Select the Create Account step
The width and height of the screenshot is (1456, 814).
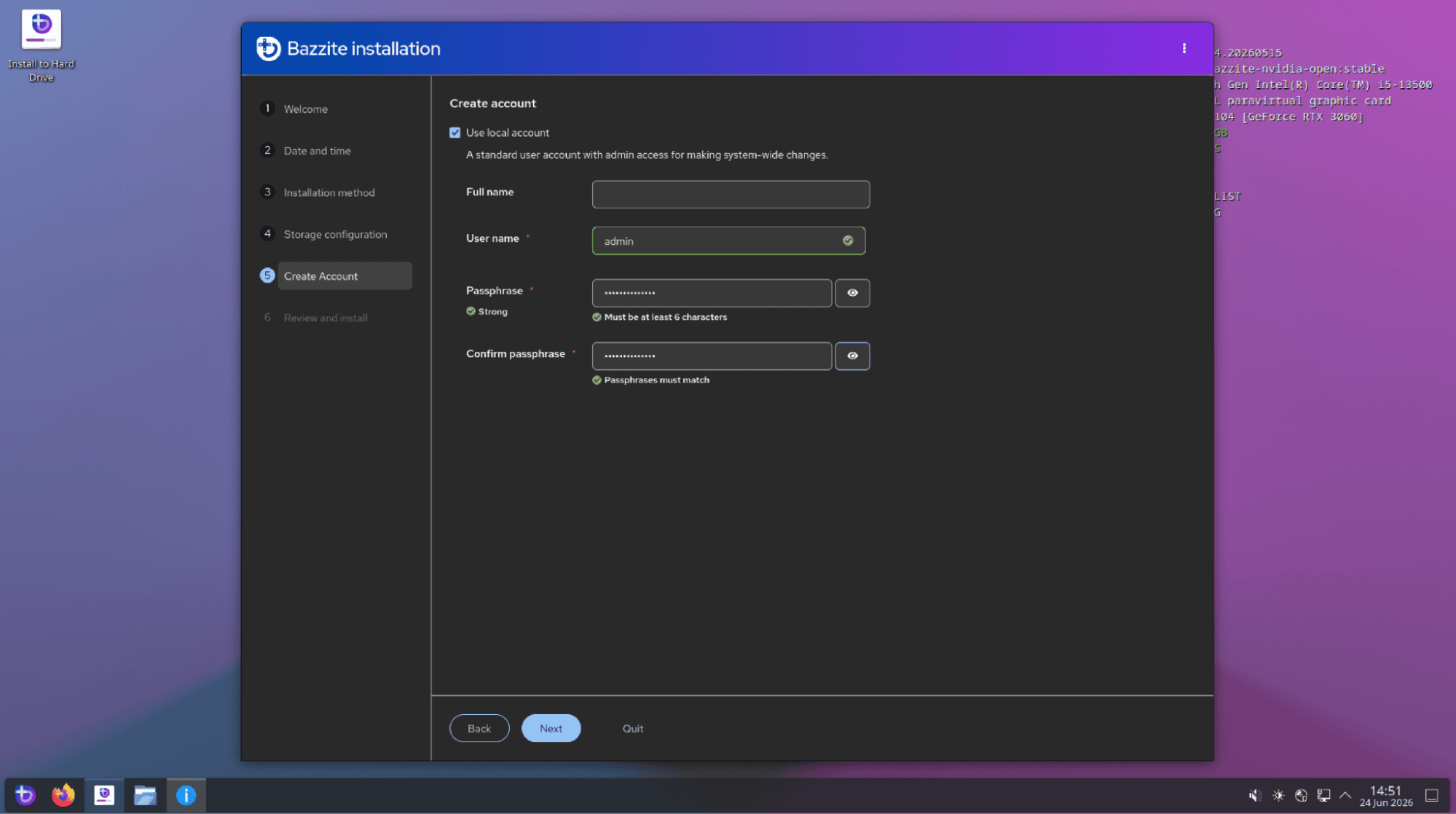[344, 276]
